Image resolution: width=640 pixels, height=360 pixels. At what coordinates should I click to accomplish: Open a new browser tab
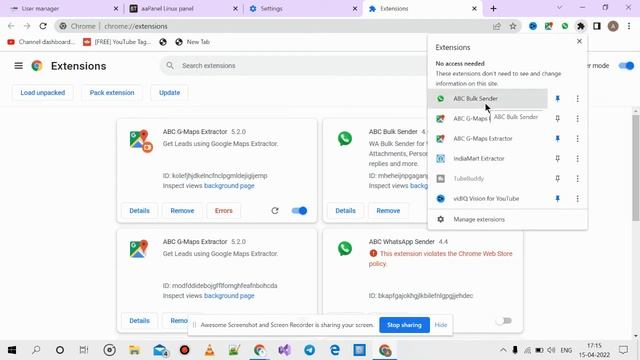(493, 8)
